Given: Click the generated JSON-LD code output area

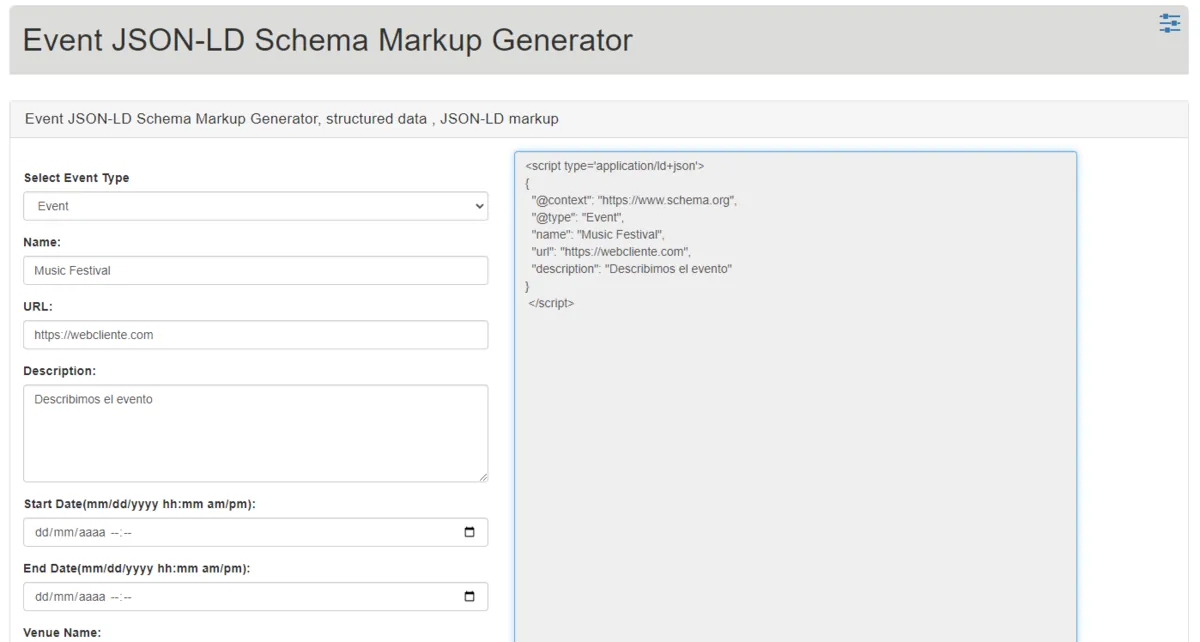Looking at the screenshot, I should tap(796, 397).
